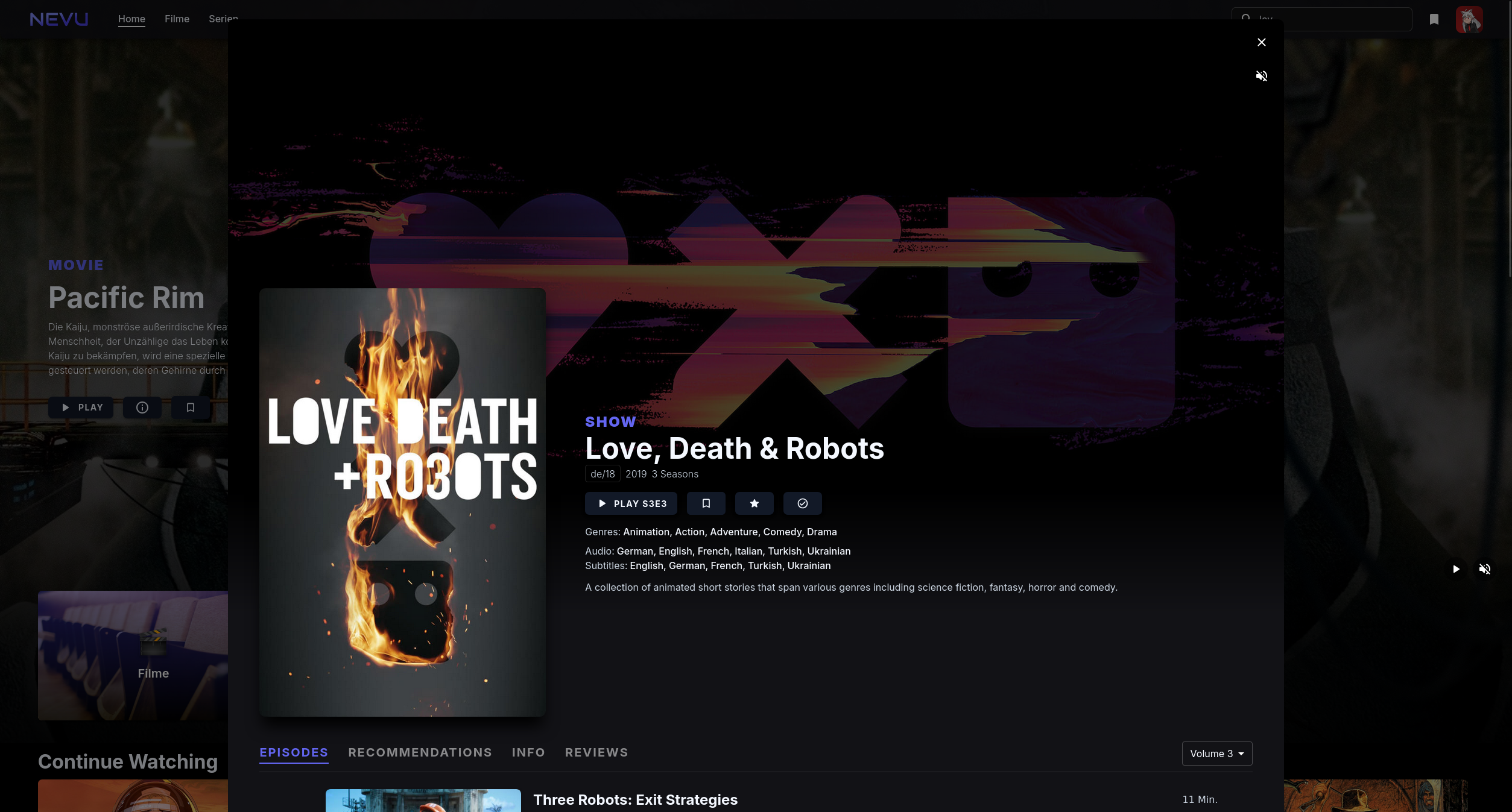The height and width of the screenshot is (812, 1512).
Task: Unmute the show trailer audio in the modal
Action: (x=1261, y=76)
